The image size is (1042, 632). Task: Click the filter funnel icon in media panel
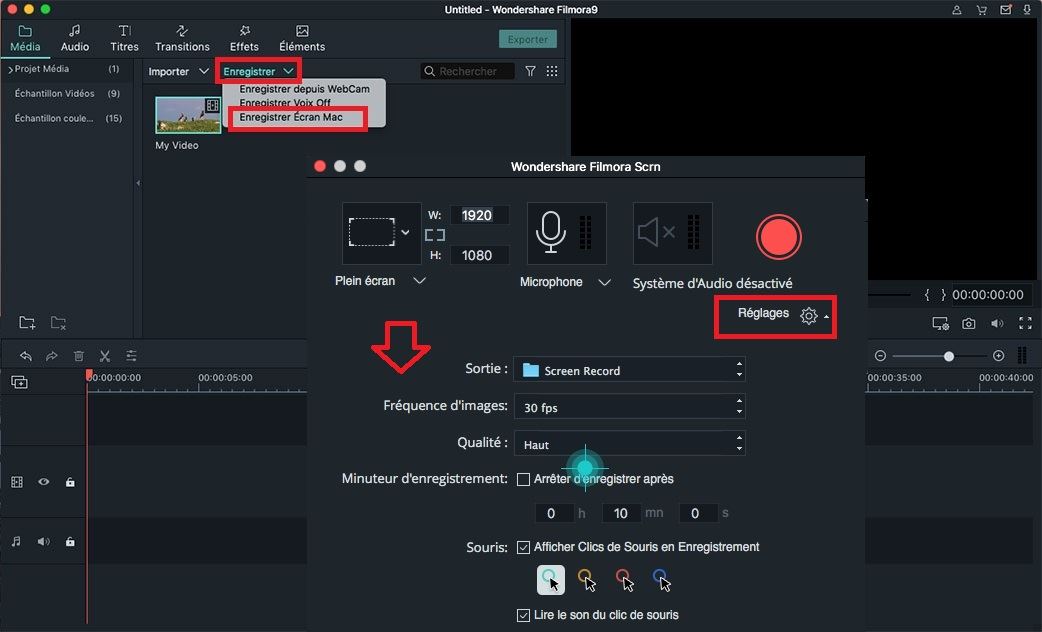(530, 71)
